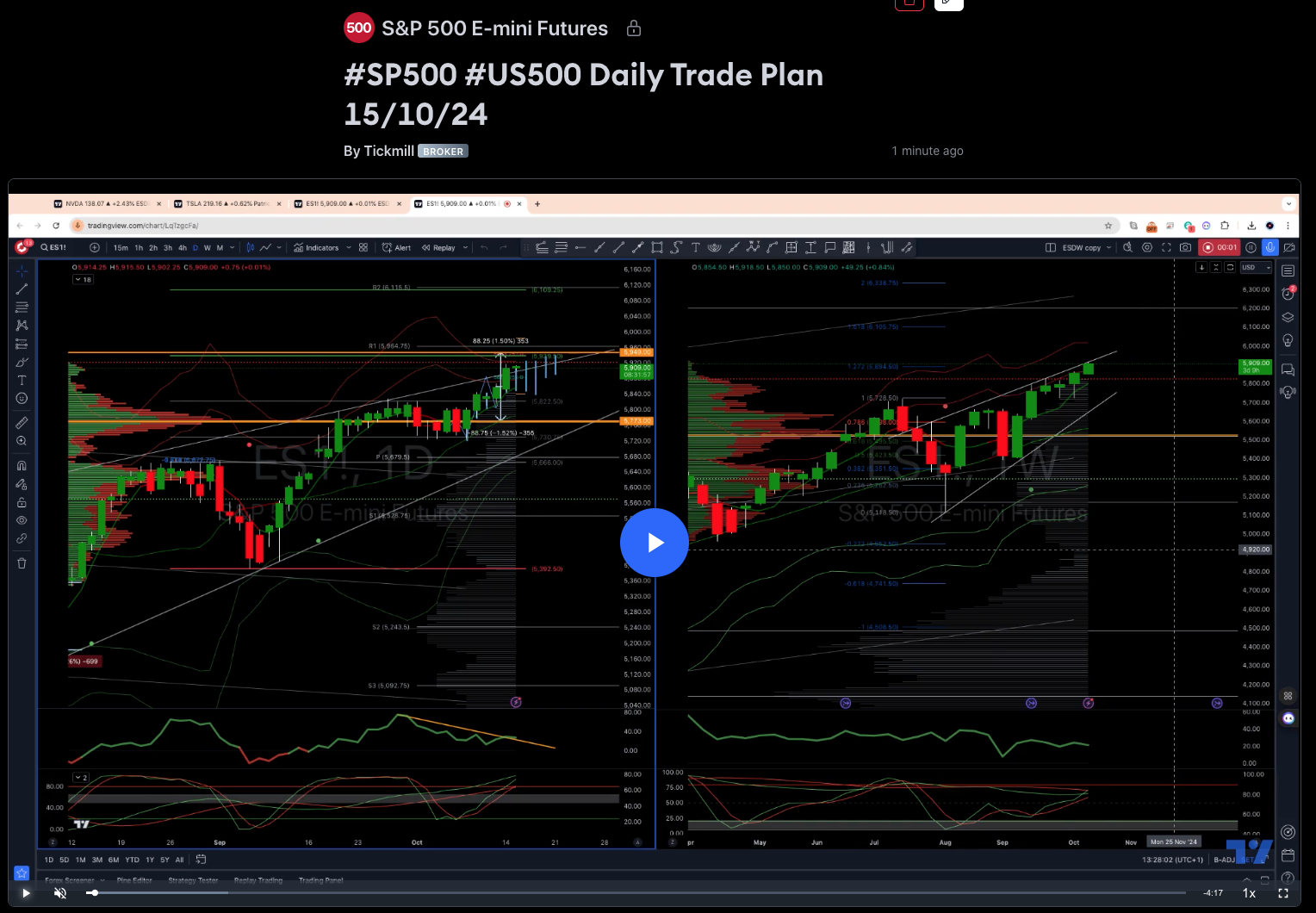Switch to the TSLA 219.16 browser tab
Viewport: 1316px width, 913px height.
tap(228, 204)
